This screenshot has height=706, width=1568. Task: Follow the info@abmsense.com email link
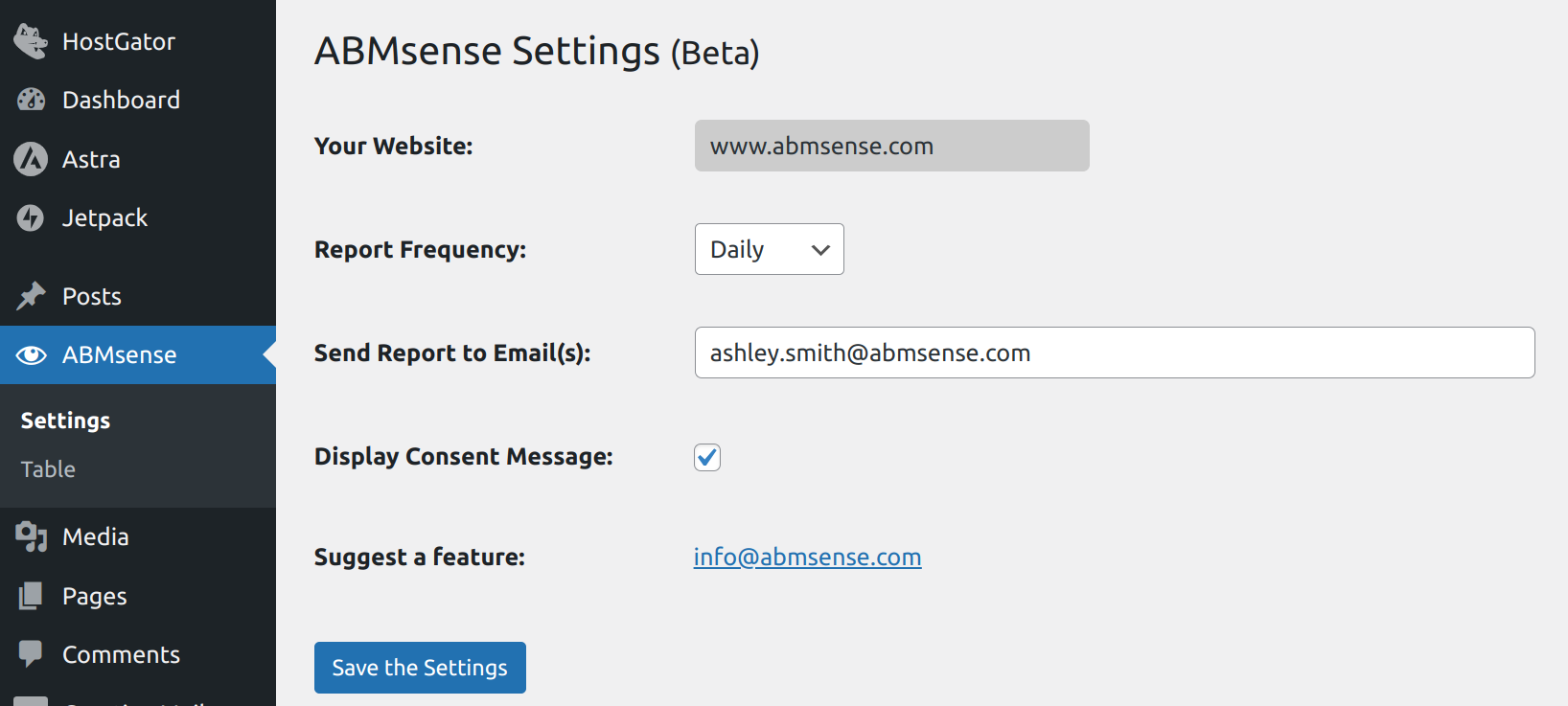tap(807, 557)
